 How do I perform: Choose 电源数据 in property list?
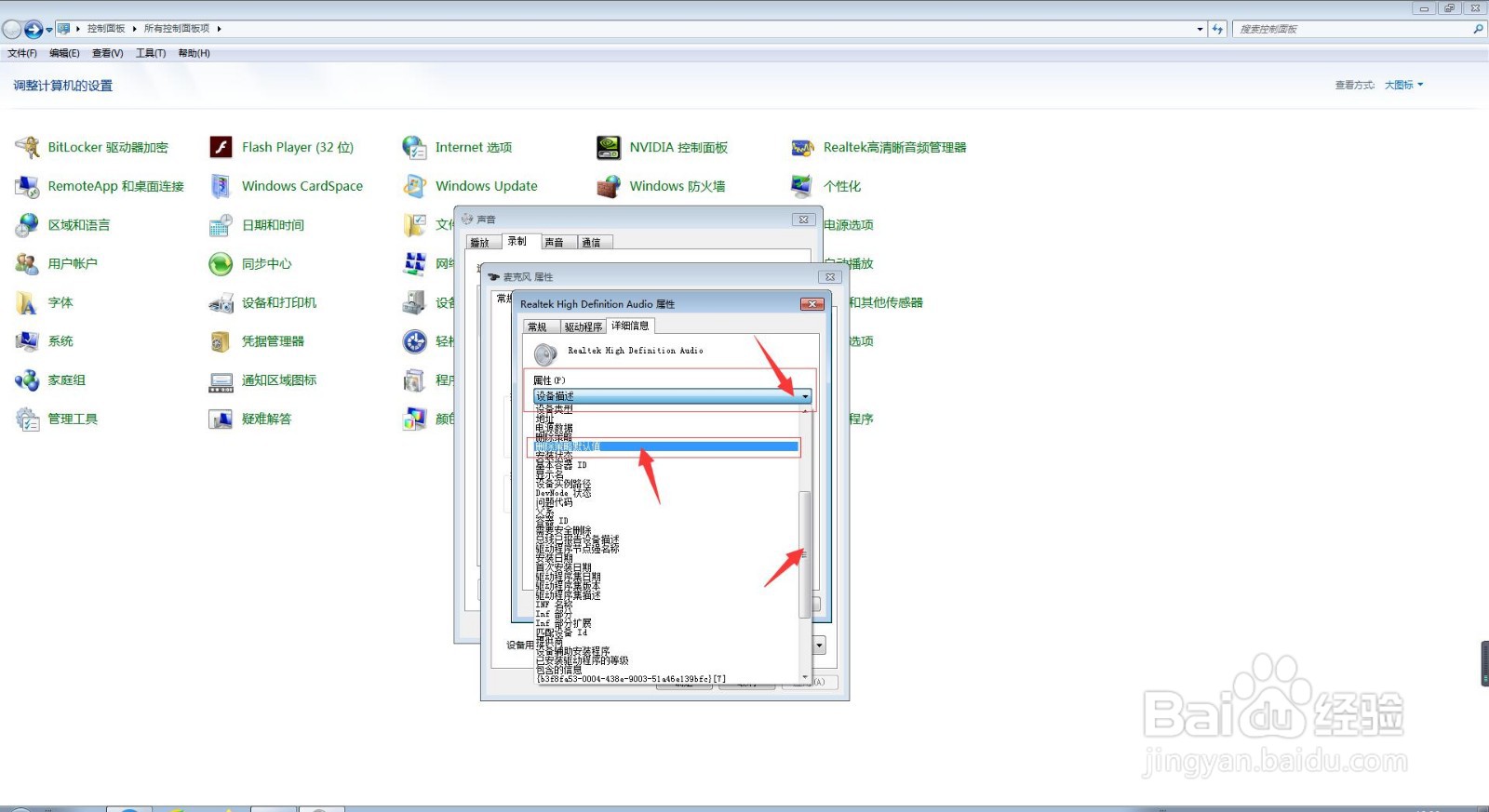point(666,428)
